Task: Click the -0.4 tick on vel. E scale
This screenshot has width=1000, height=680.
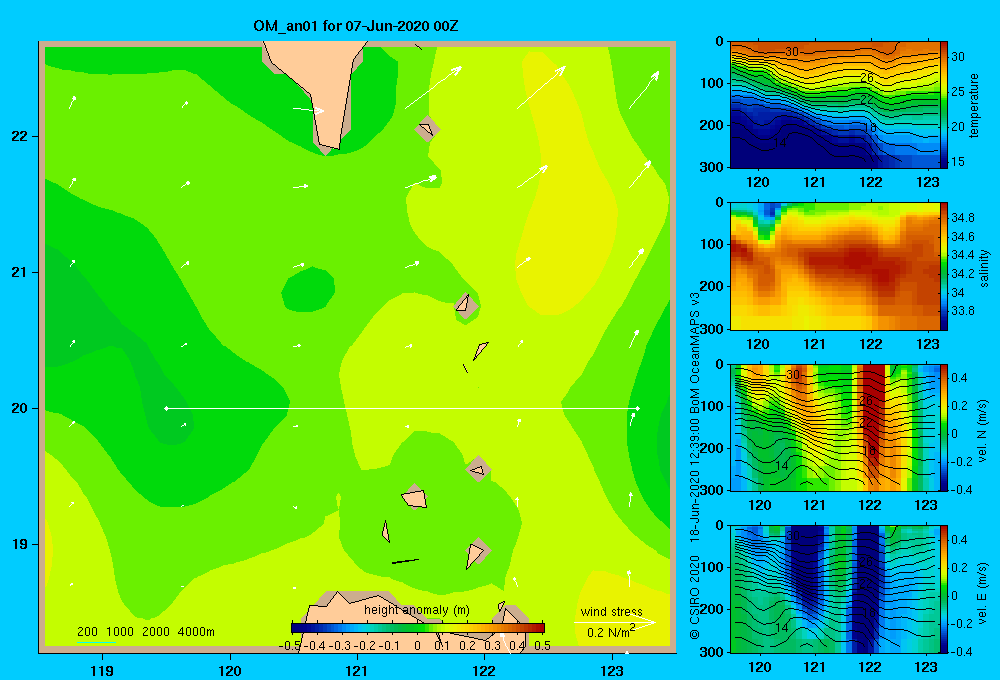Action: pyautogui.click(x=961, y=651)
